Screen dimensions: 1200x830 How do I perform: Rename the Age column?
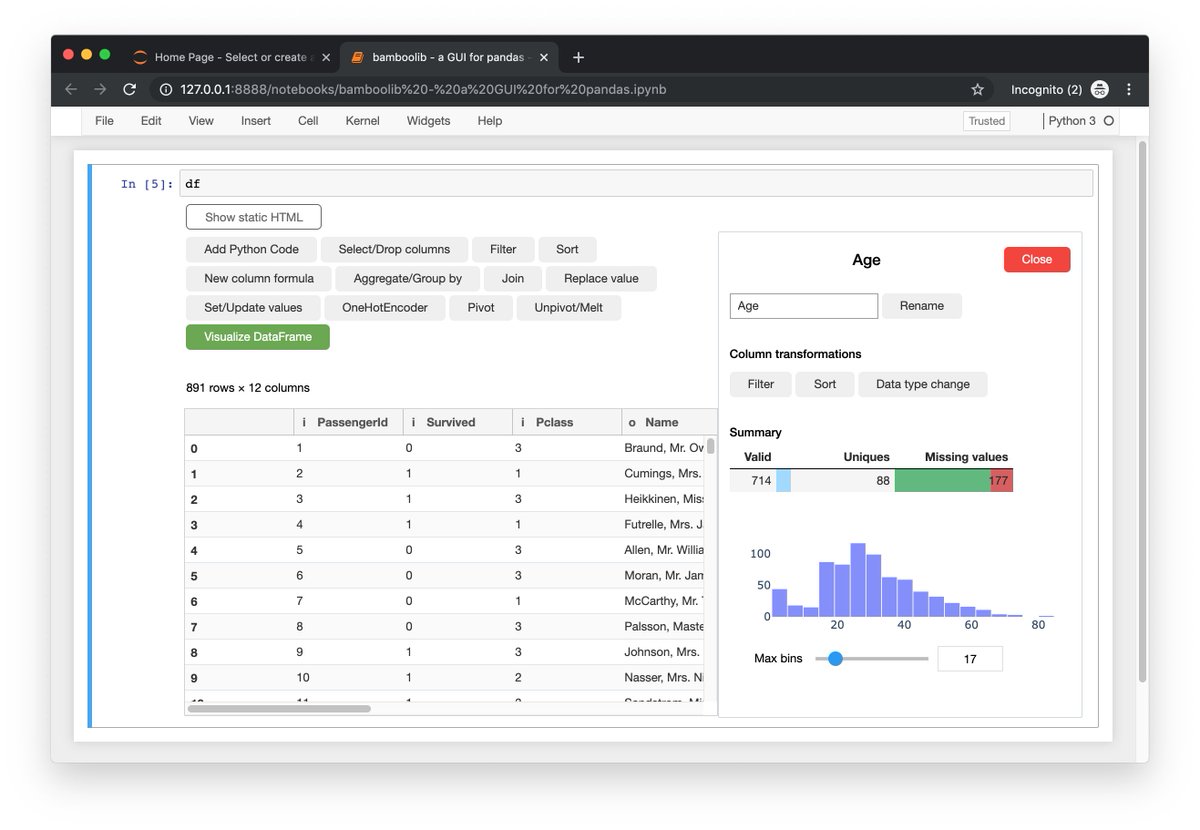click(921, 305)
